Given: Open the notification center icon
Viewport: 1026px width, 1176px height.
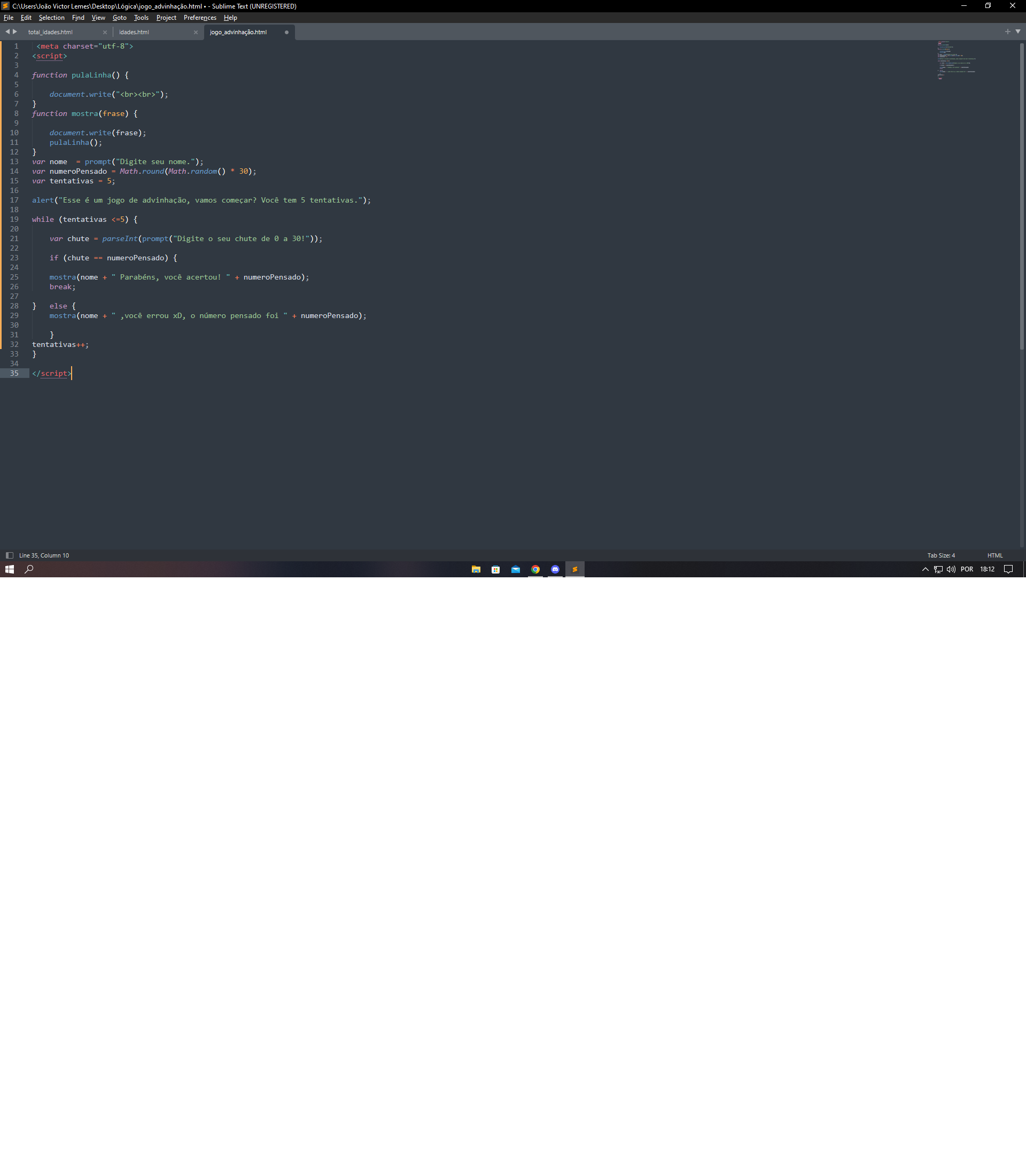Looking at the screenshot, I should [1008, 569].
